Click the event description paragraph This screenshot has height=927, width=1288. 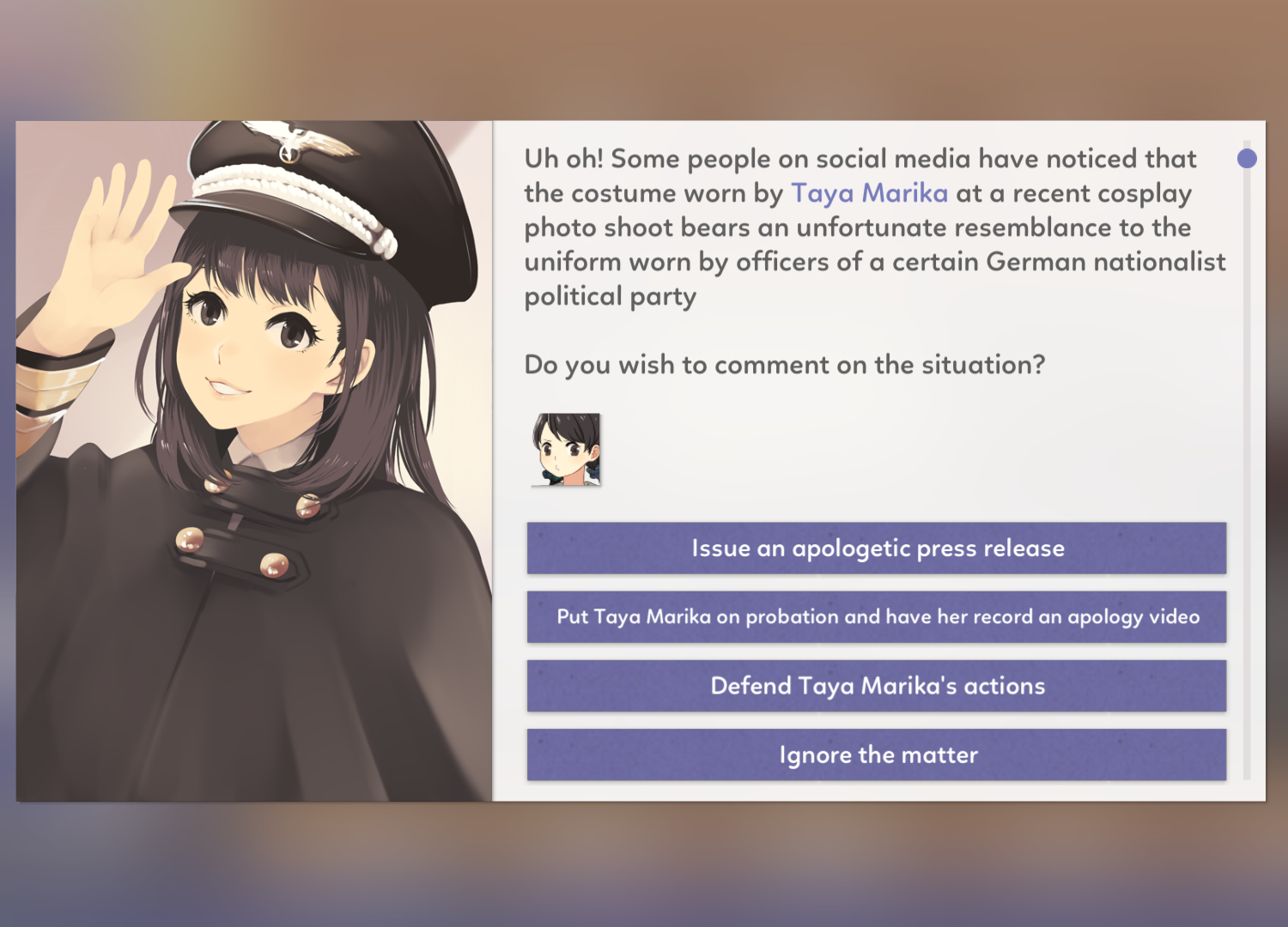(x=875, y=227)
